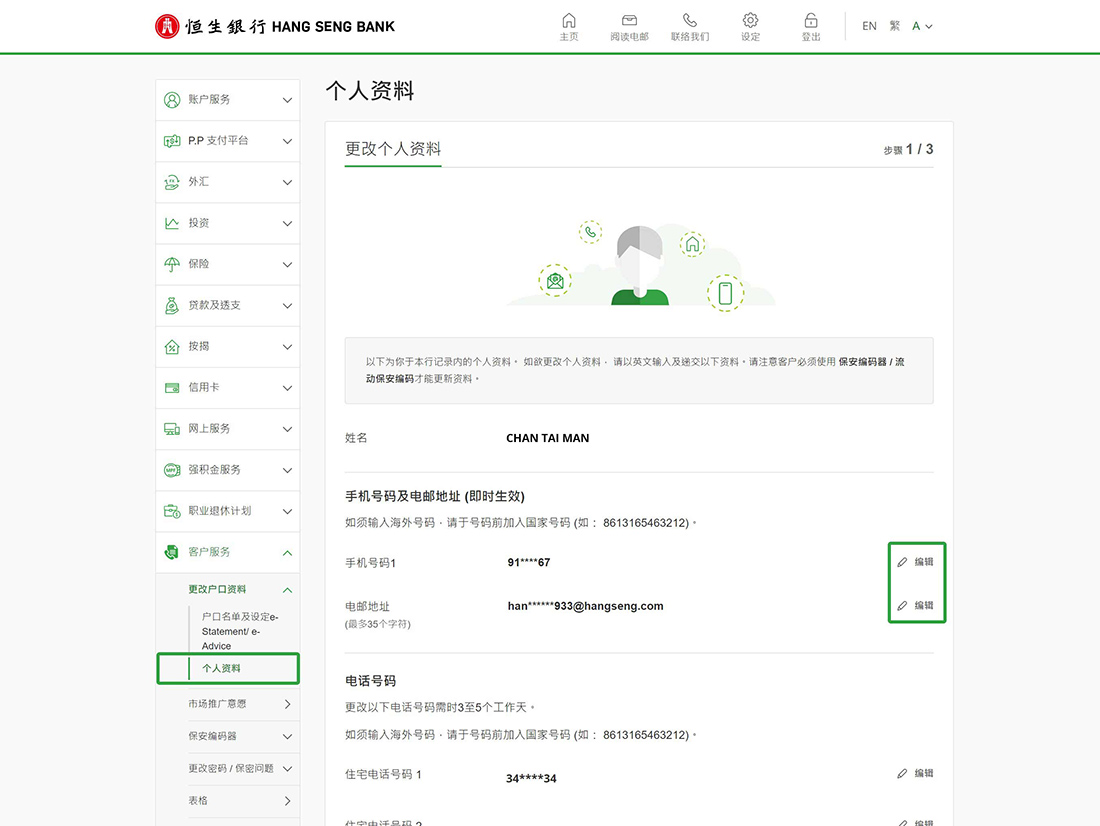Image resolution: width=1100 pixels, height=826 pixels.
Task: Click the pencil edit icon for email address
Action: click(x=903, y=606)
